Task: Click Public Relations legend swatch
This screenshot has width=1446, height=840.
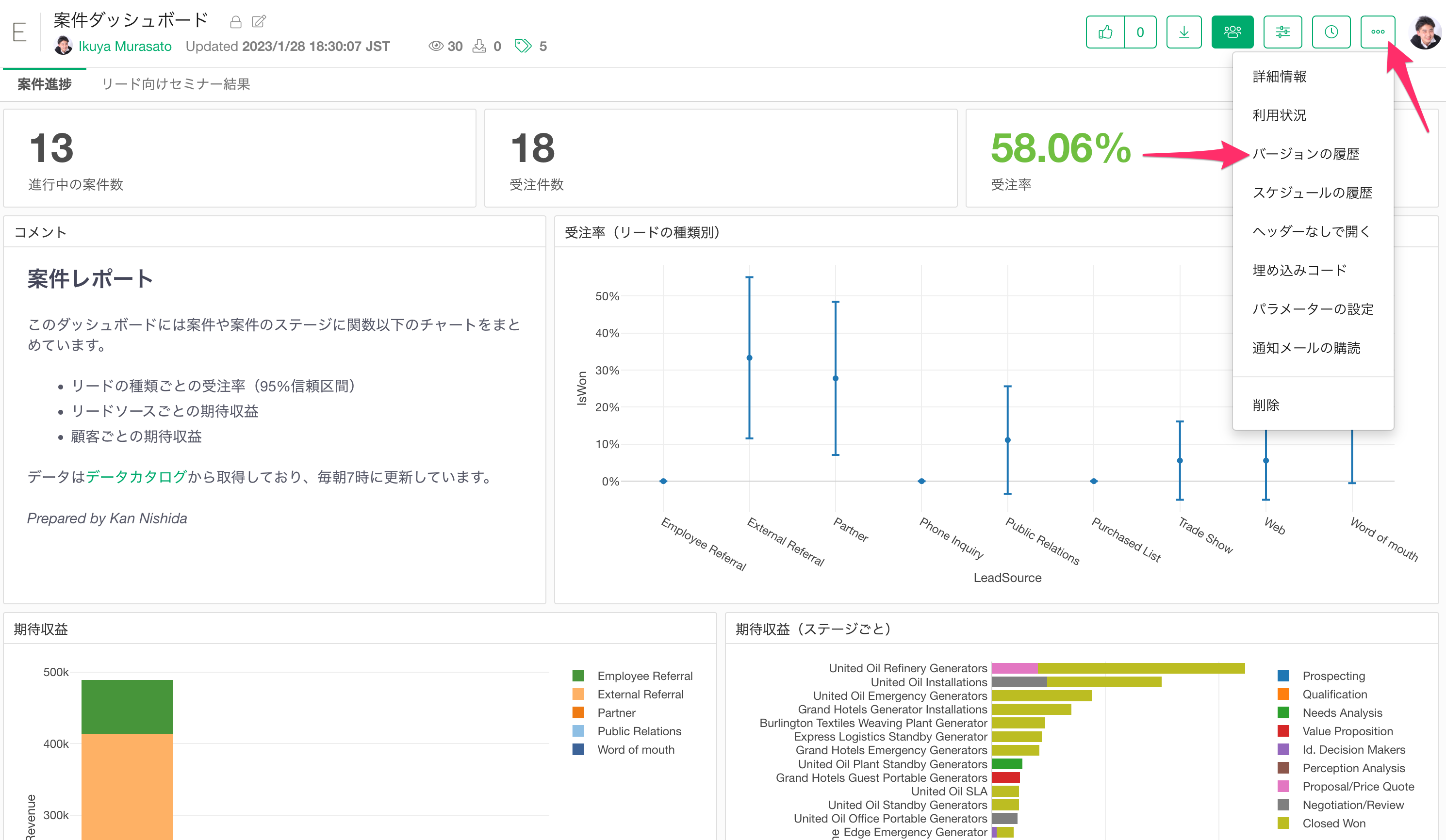Action: pyautogui.click(x=578, y=731)
